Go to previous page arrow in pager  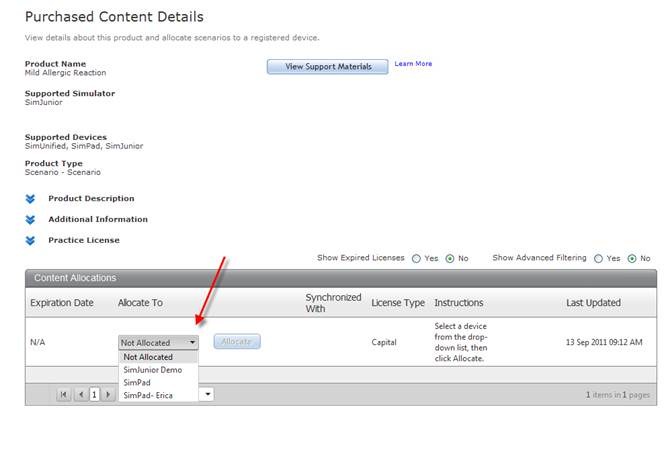(x=81, y=395)
